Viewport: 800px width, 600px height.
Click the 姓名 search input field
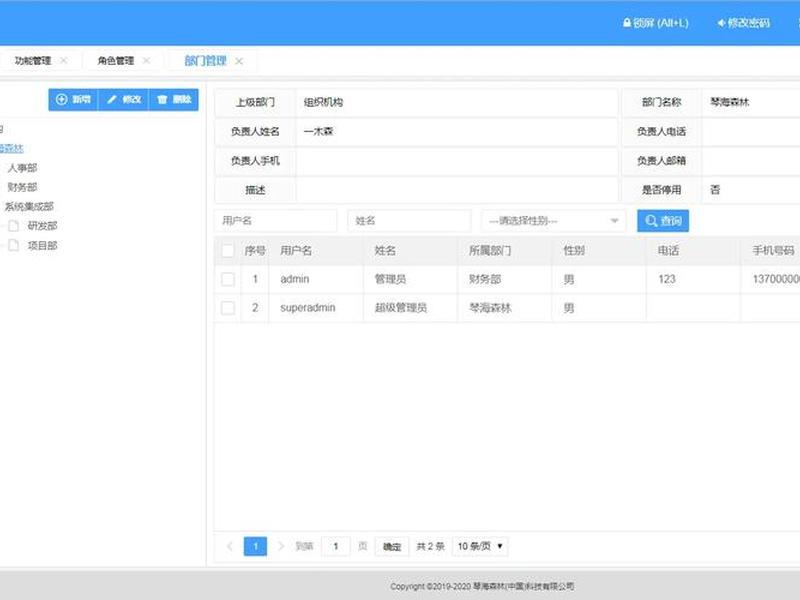[409, 221]
